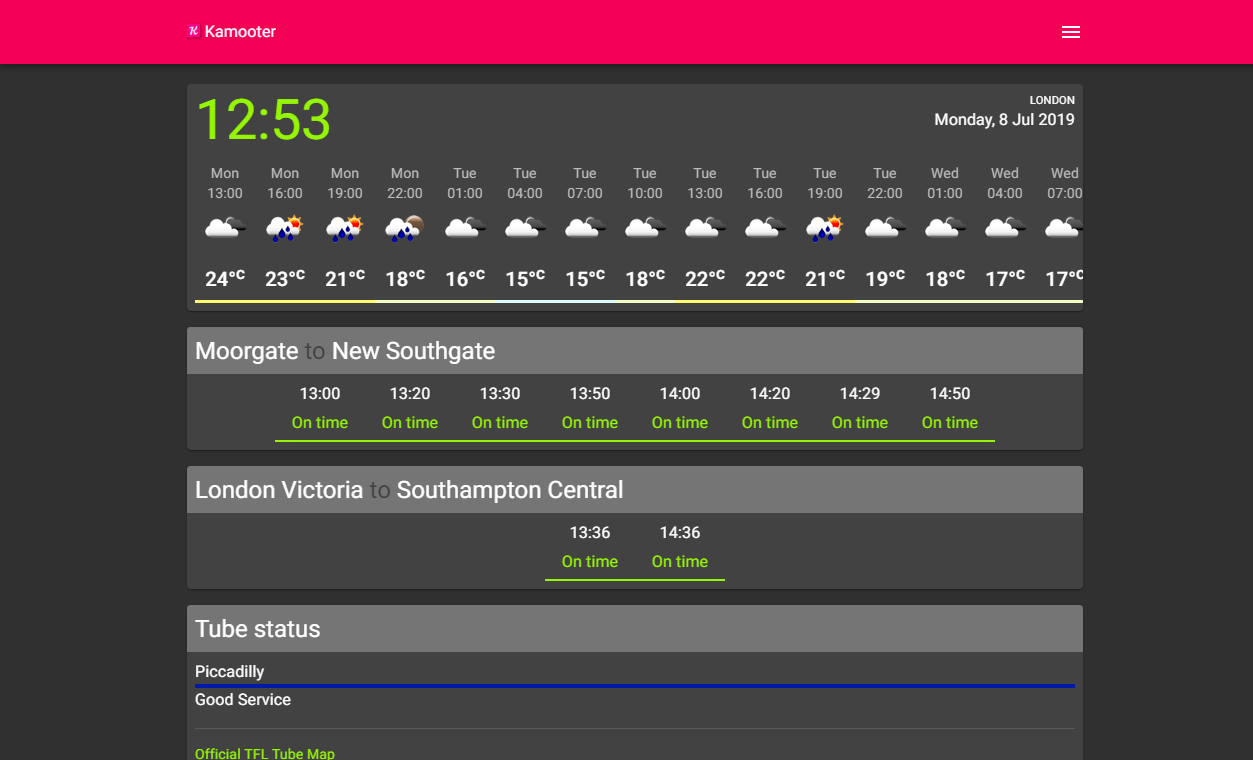Select the Tue 13:00 cloud icon

pyautogui.click(x=705, y=229)
